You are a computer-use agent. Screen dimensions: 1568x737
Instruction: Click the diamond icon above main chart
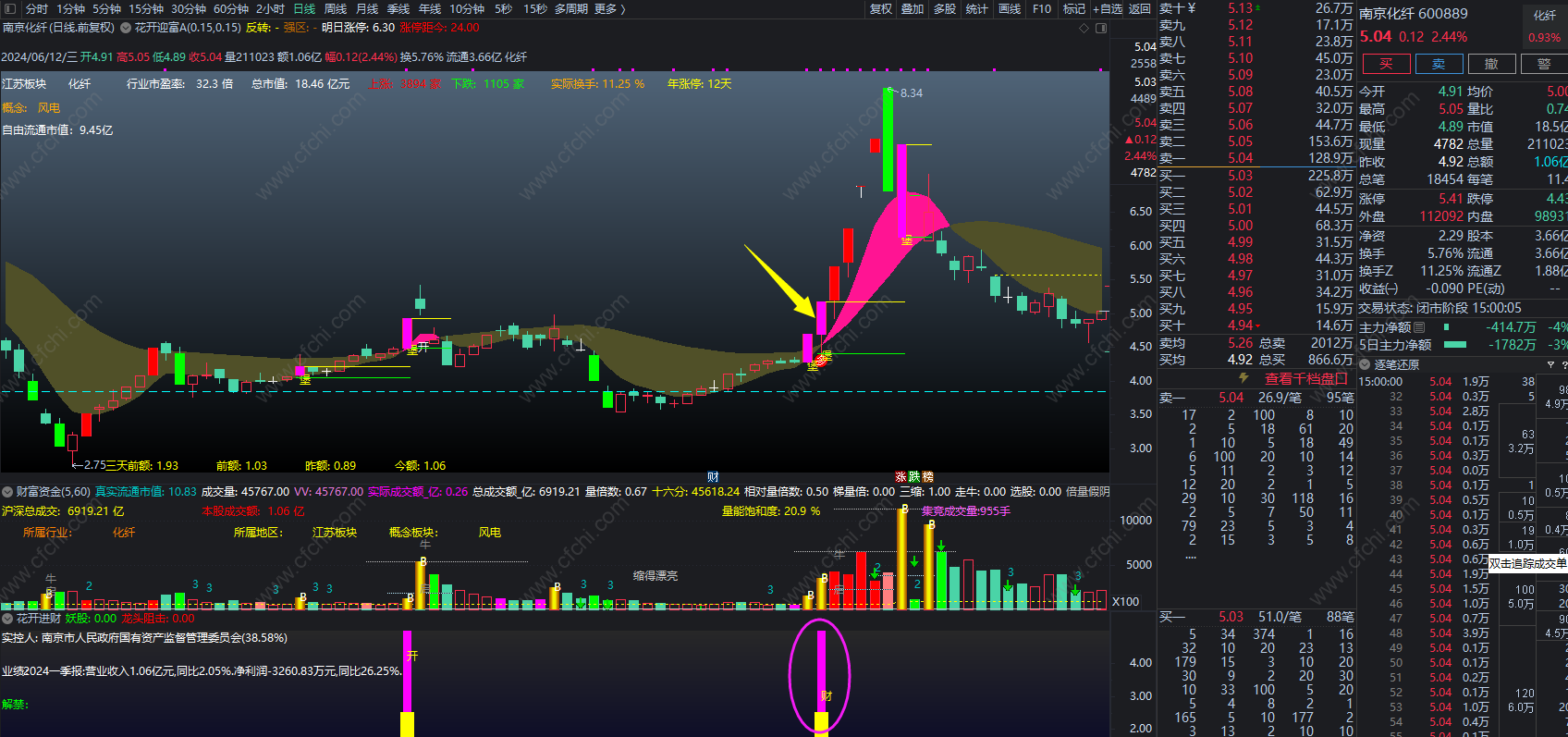tap(1084, 28)
